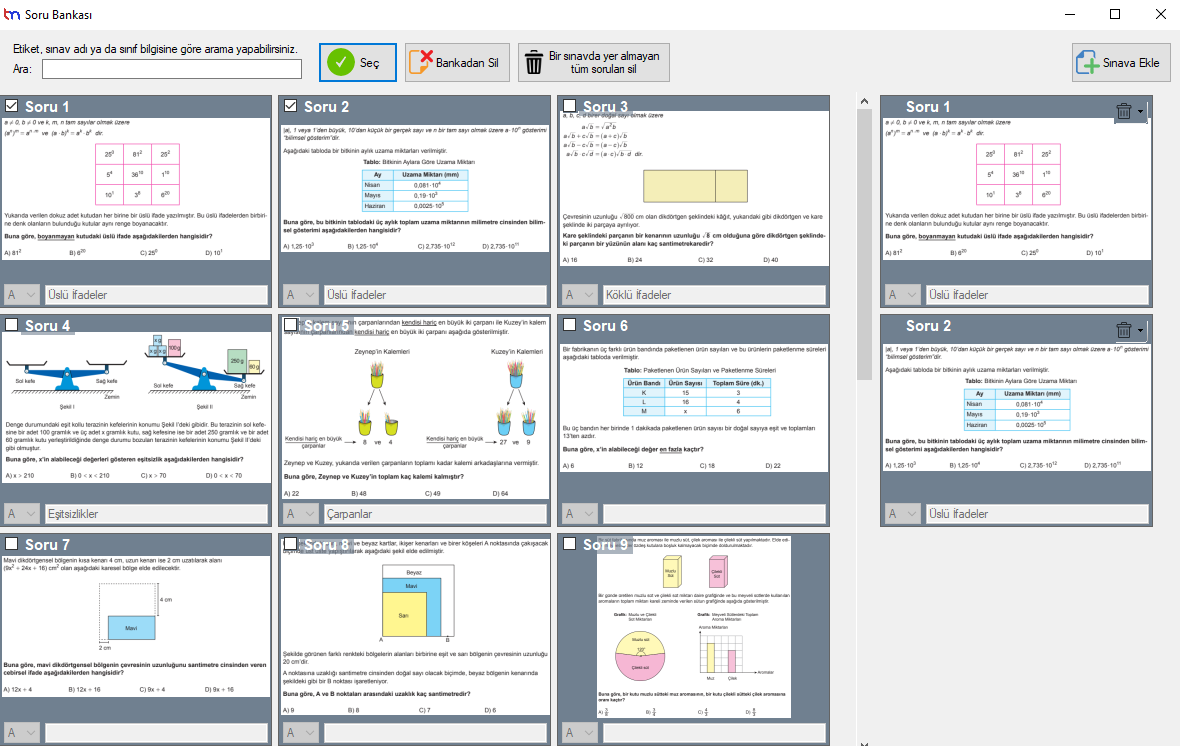Screen dimensions: 1180x746
Task: Click the Soru Bankası app logo icon
Action: click(x=12, y=14)
